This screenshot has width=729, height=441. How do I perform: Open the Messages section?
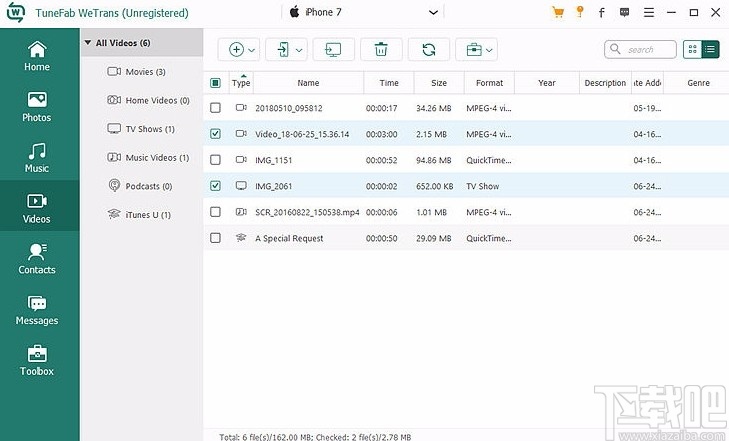[37, 309]
